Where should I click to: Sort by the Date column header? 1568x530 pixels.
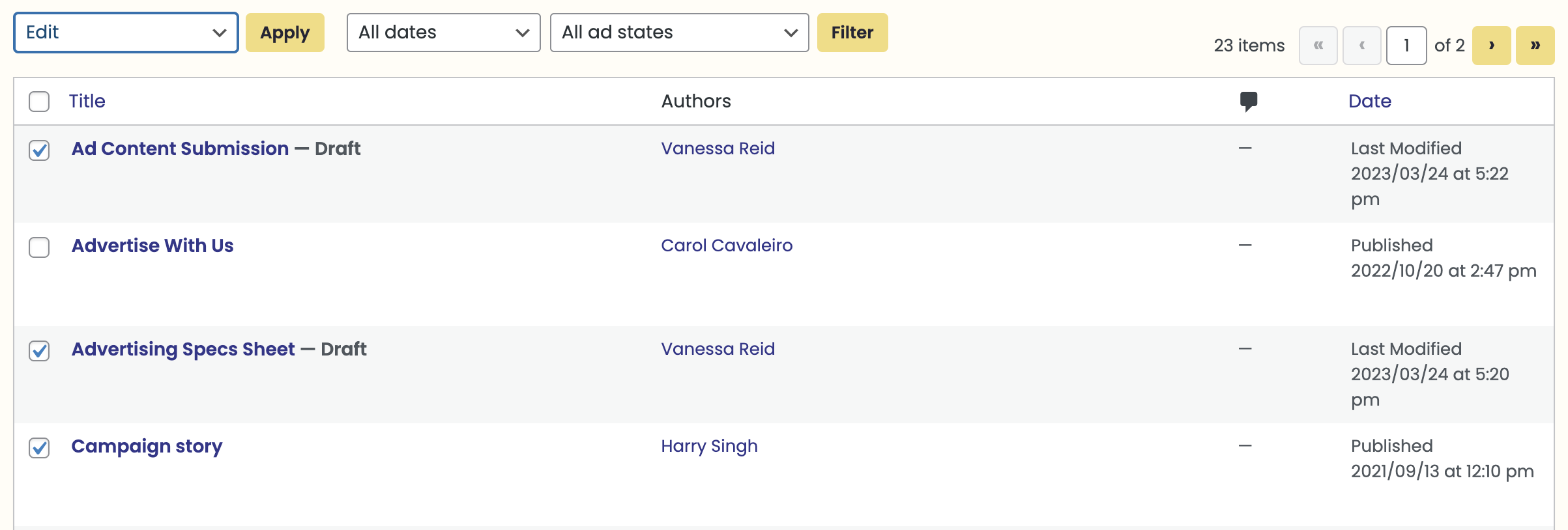click(1370, 101)
